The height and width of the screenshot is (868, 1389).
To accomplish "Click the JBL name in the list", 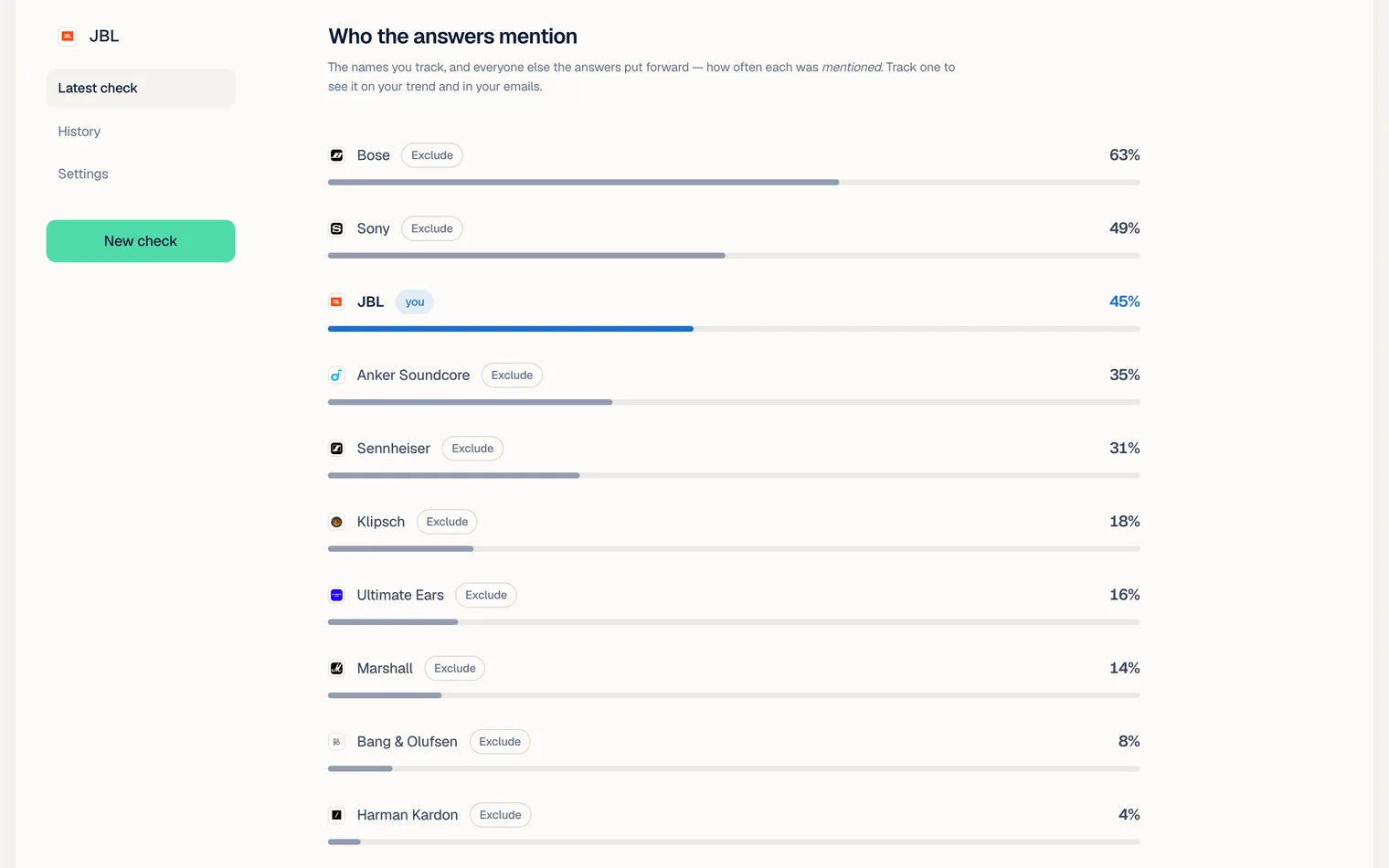I will click(x=370, y=302).
